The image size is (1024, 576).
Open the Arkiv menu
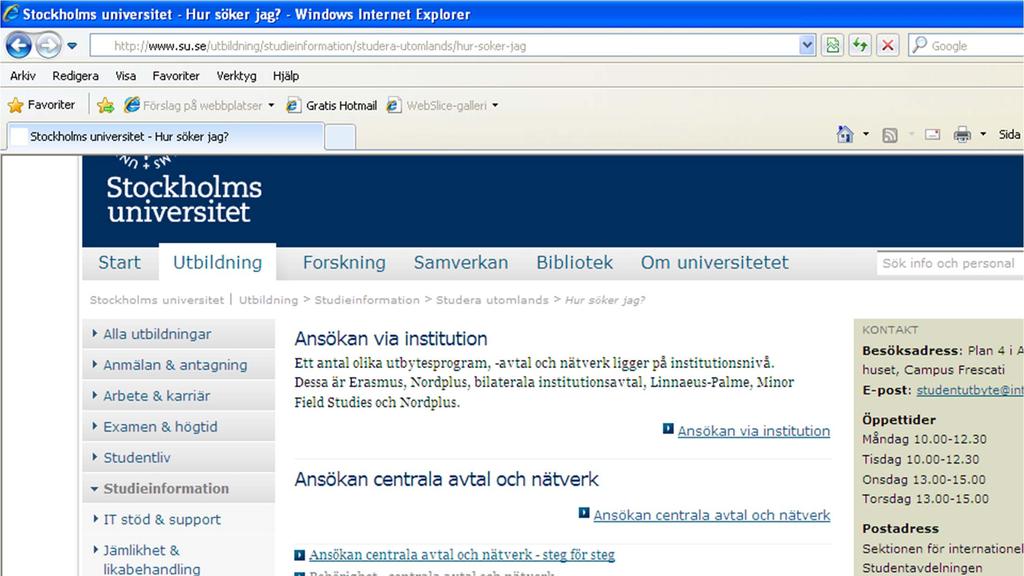point(23,76)
